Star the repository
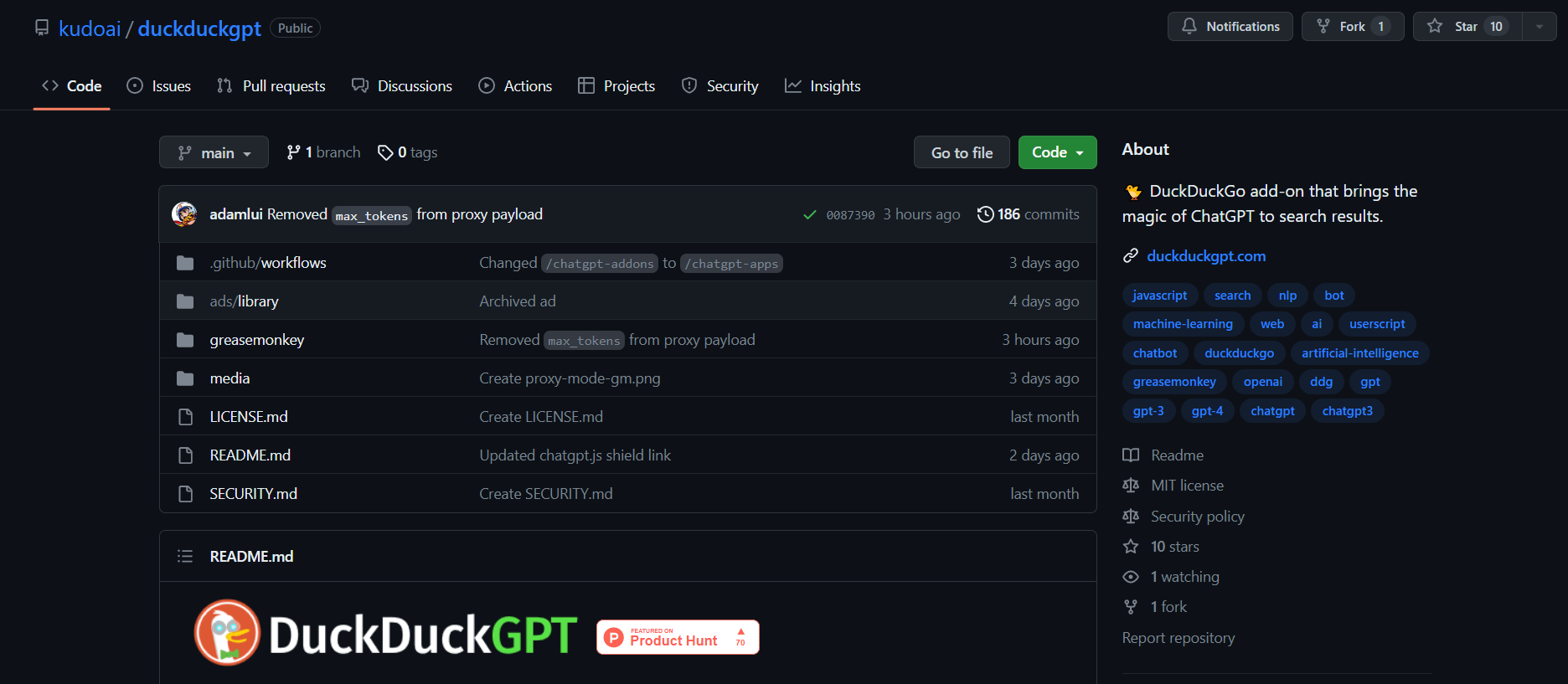This screenshot has height=684, width=1568. pyautogui.click(x=1467, y=27)
